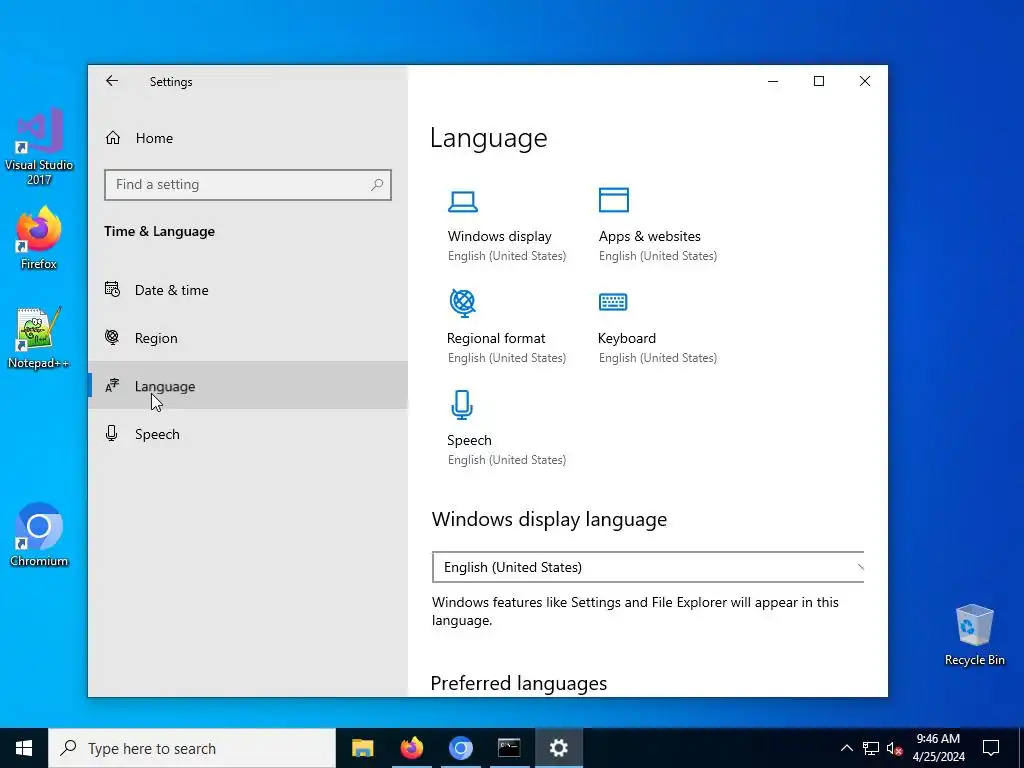Open Region settings page
Viewport: 1024px width, 768px height.
[x=248, y=338]
